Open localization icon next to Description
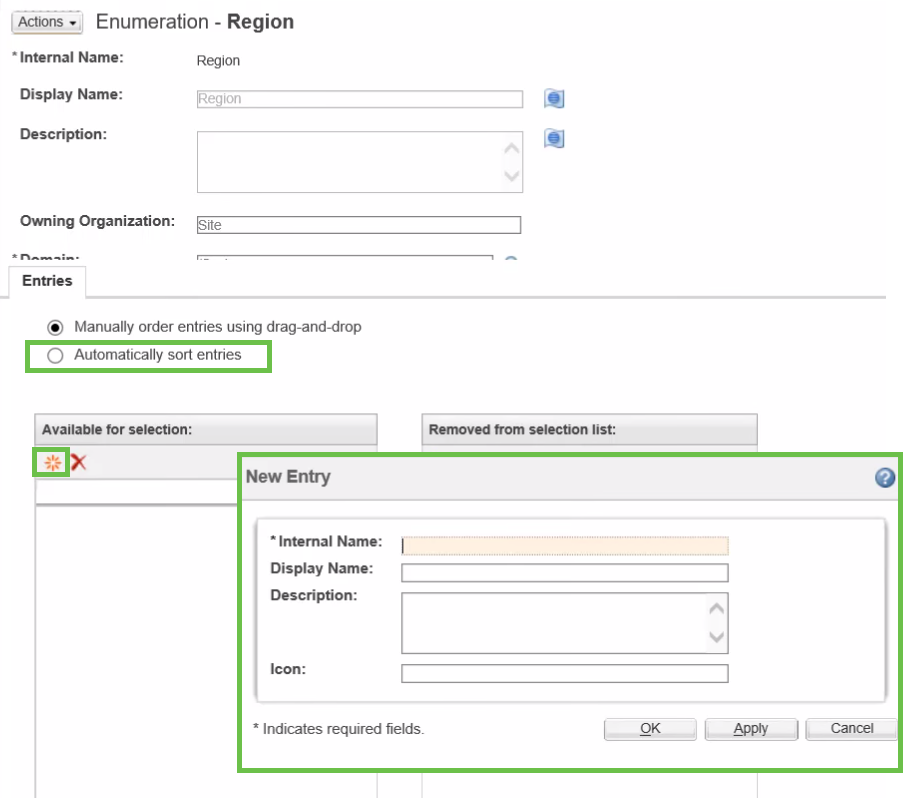The image size is (903, 798). point(553,138)
